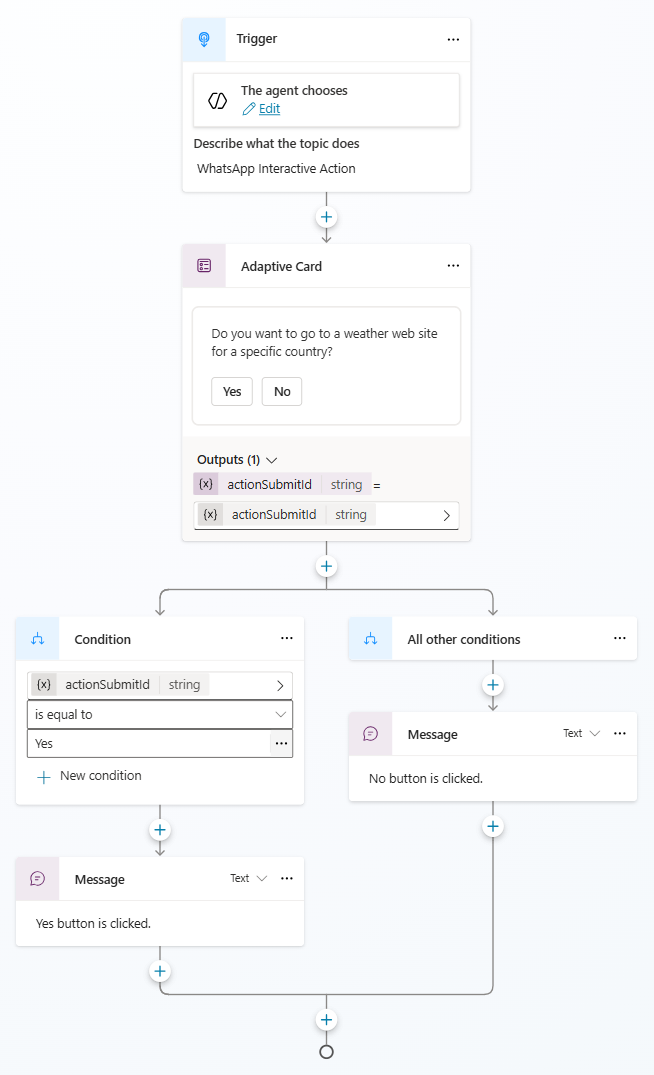Click the 'Yes' value input field in Condition
654x1075 pixels.
[x=150, y=743]
